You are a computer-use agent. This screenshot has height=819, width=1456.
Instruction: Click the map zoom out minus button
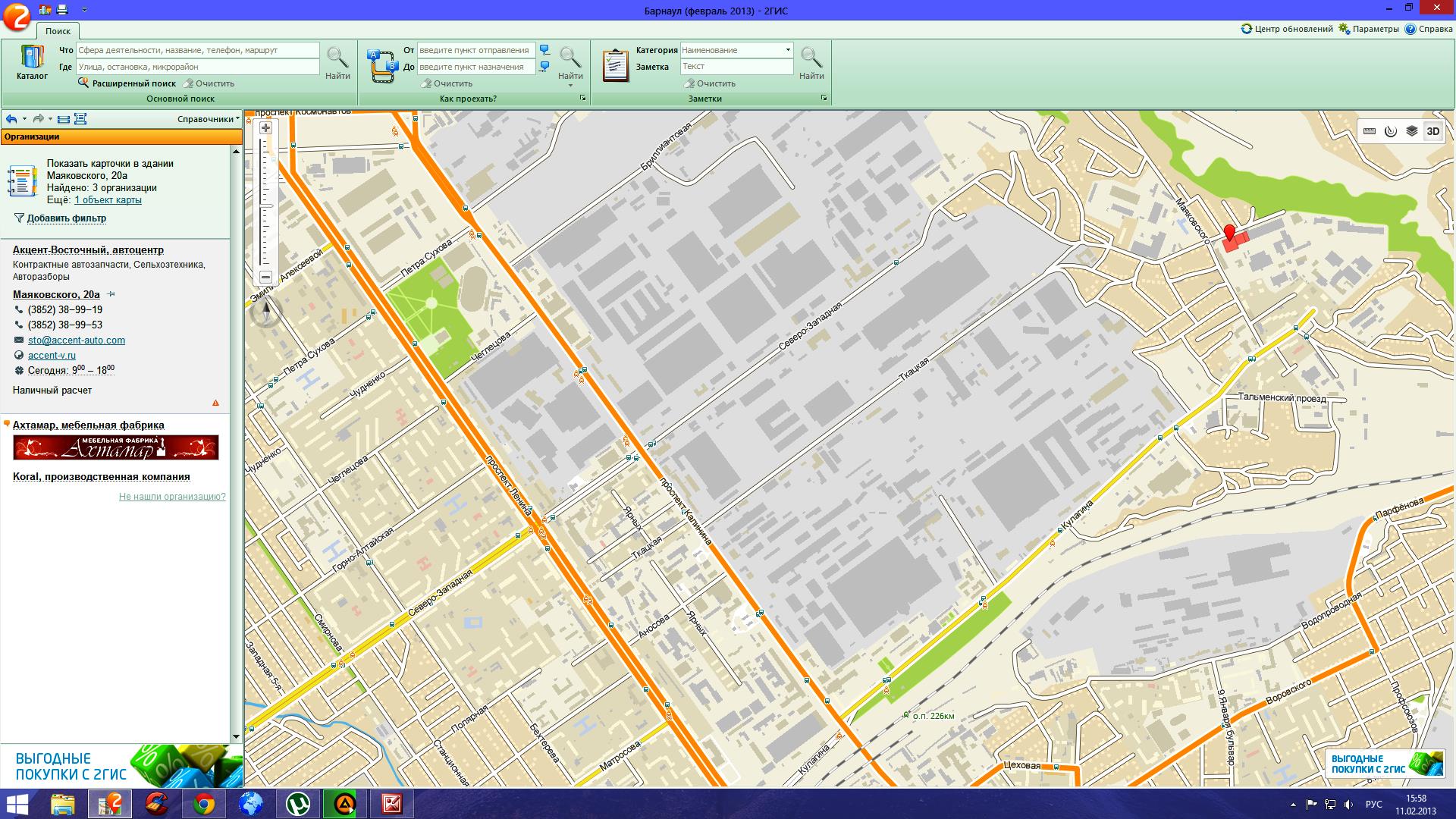[x=265, y=278]
